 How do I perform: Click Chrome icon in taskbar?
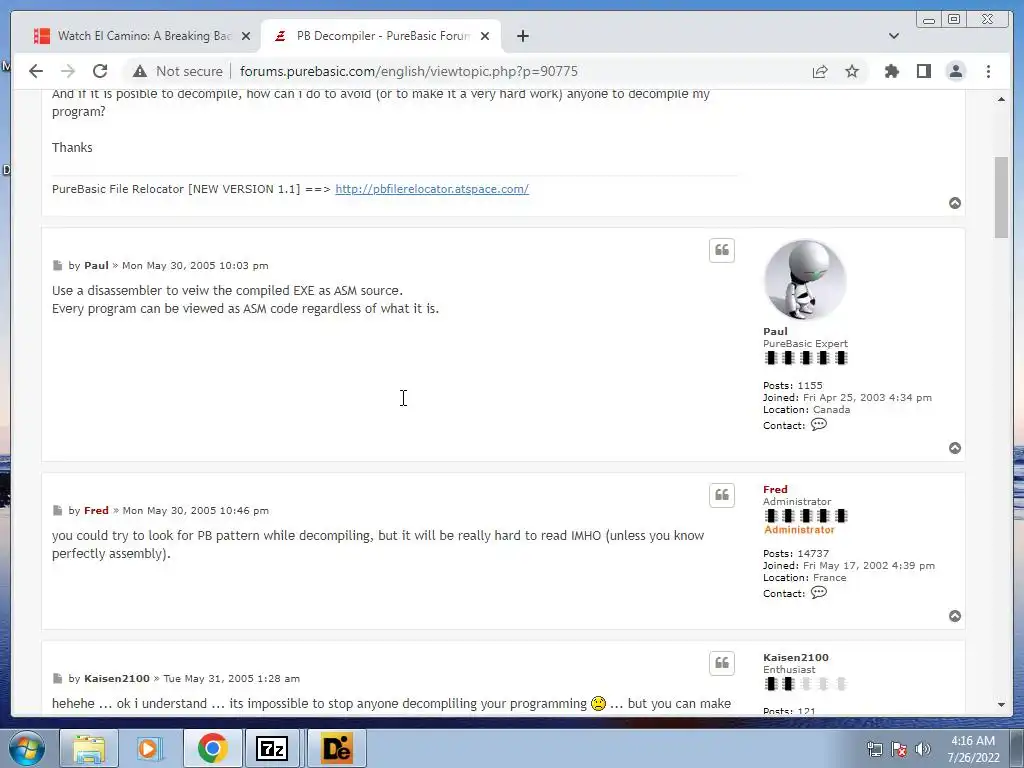point(212,748)
